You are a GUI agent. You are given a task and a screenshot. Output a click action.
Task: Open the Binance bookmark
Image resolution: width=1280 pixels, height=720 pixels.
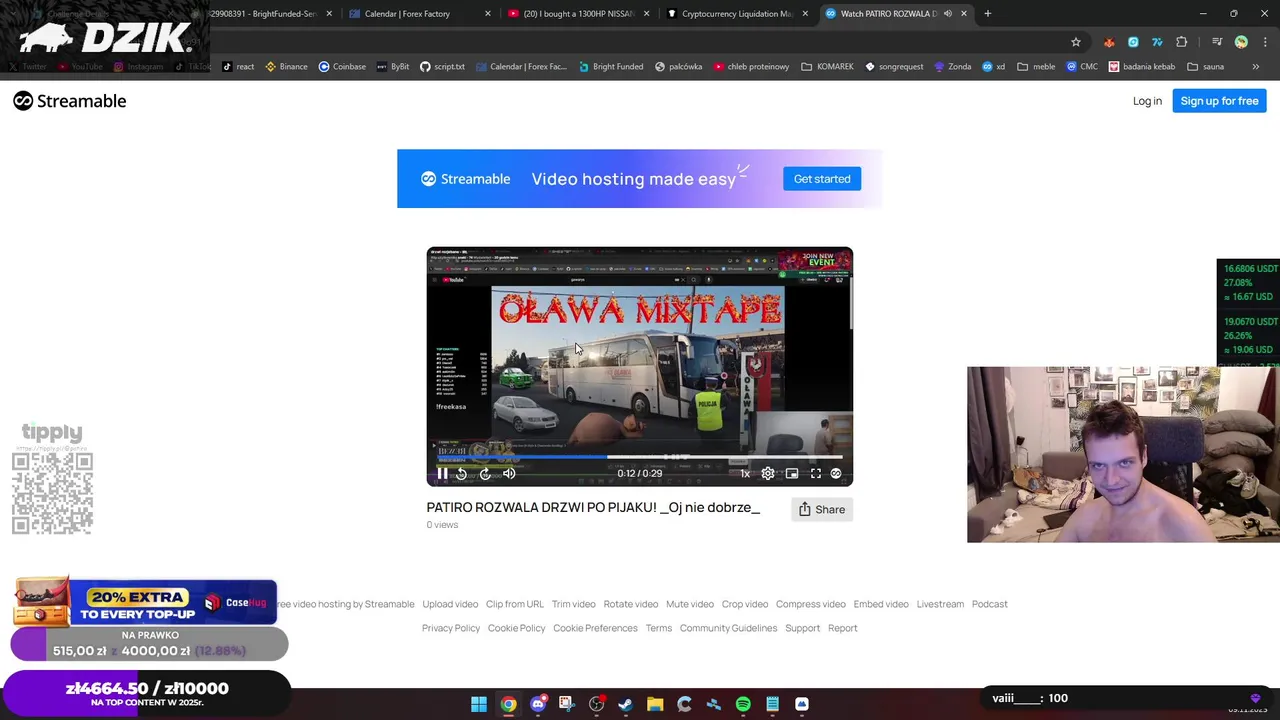click(286, 67)
